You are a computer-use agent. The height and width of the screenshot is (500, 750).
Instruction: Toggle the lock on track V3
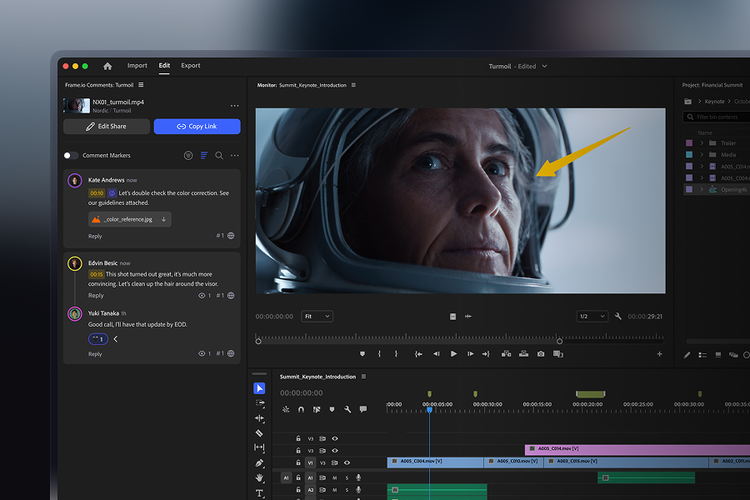click(298, 439)
